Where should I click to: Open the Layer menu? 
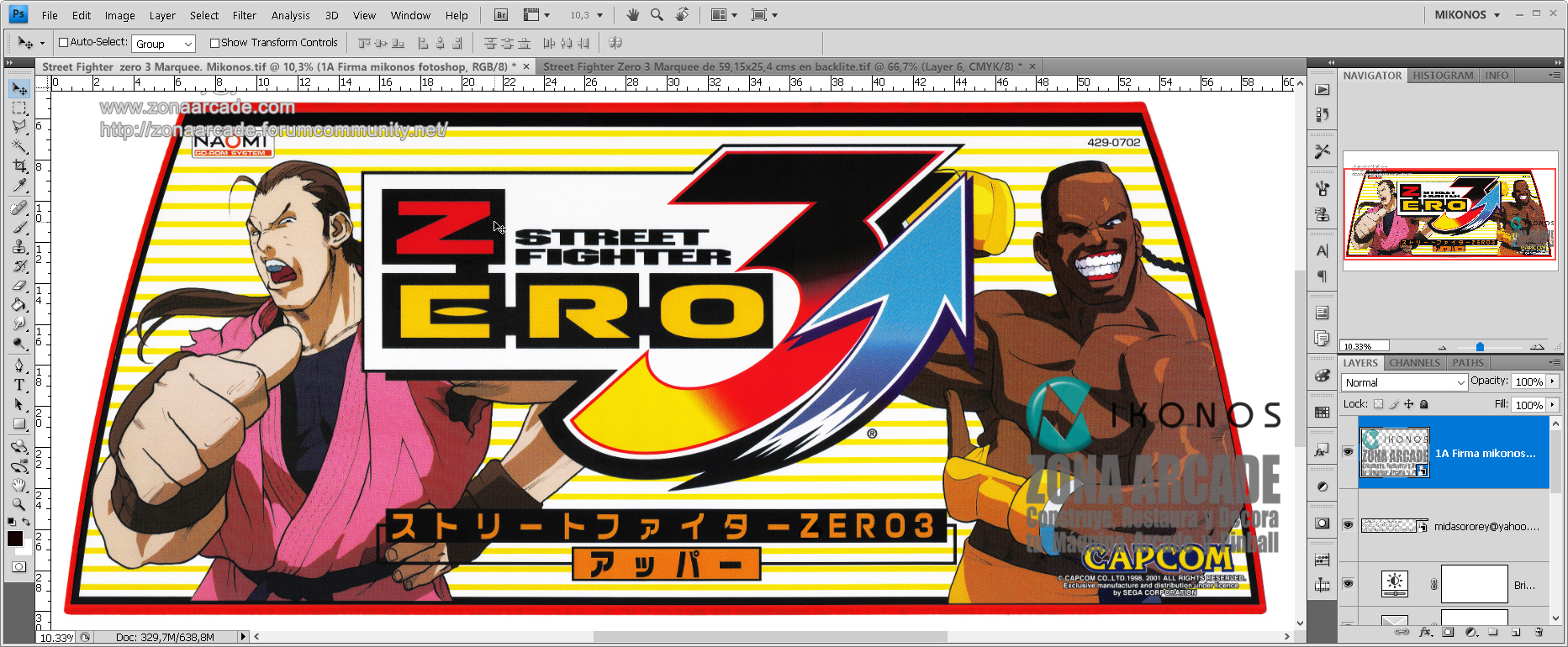tap(162, 15)
